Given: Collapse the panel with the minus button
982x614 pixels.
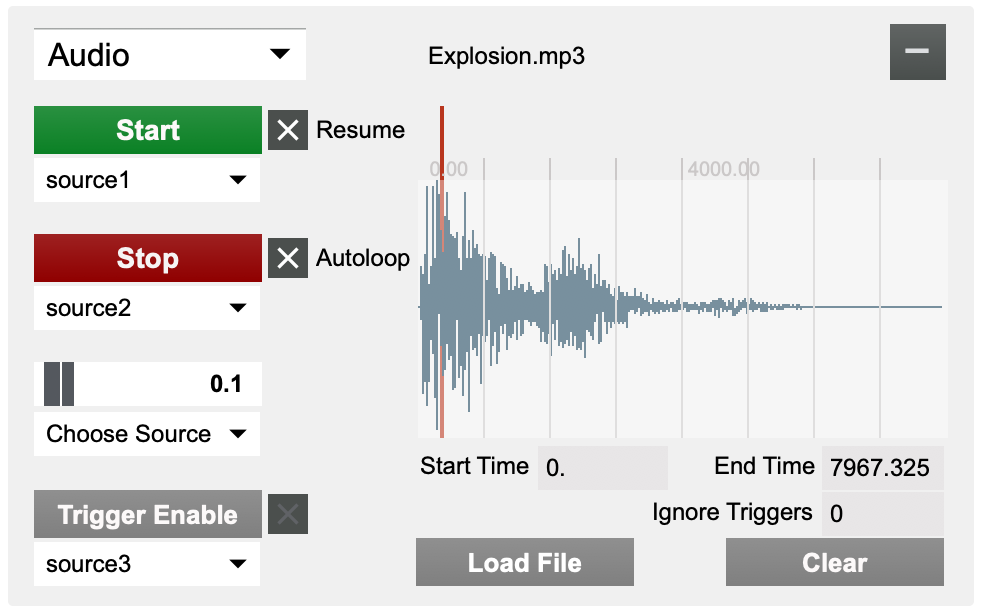Looking at the screenshot, I should [x=917, y=52].
